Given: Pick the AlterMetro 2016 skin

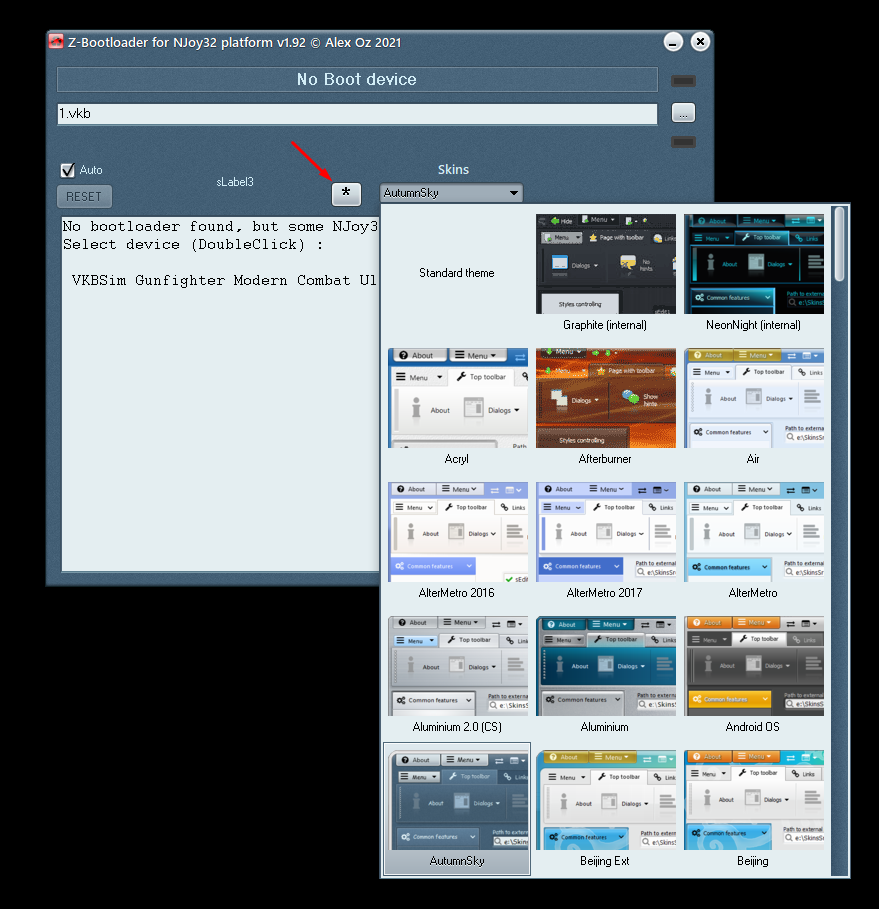Looking at the screenshot, I should click(457, 540).
